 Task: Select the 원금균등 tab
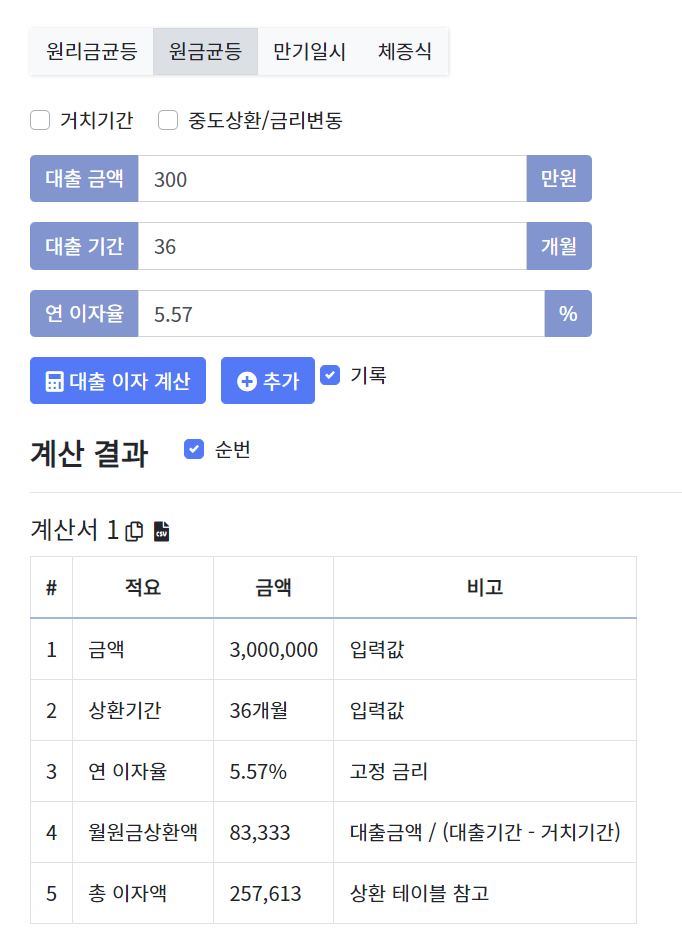204,51
